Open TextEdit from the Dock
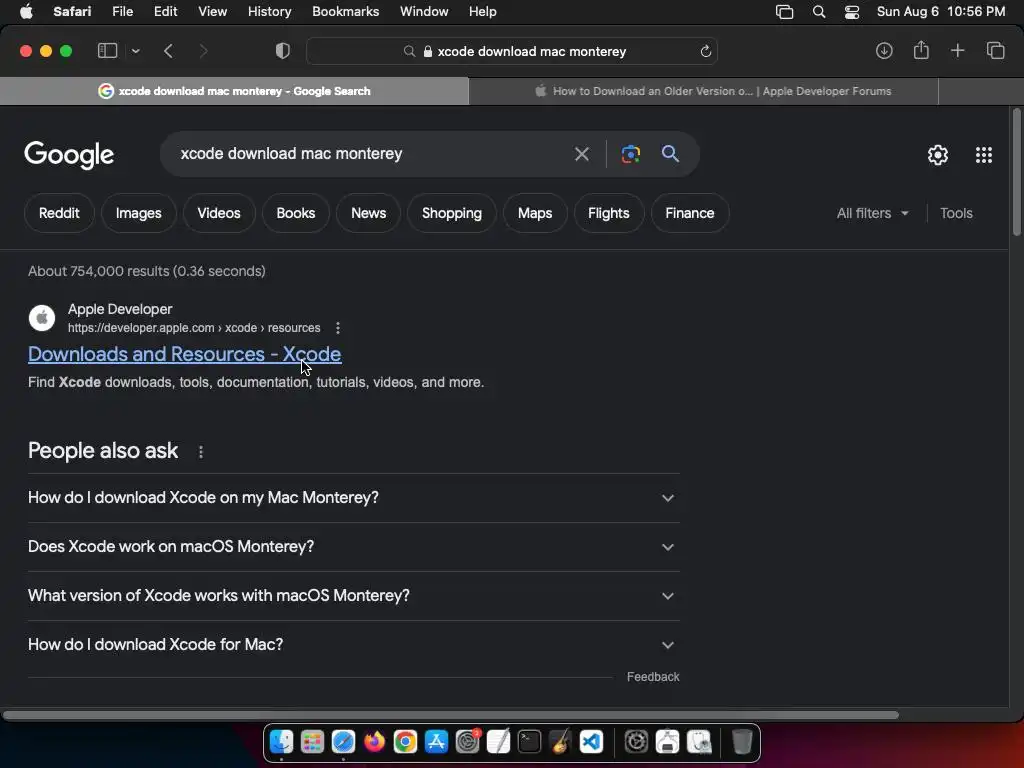The image size is (1024, 768). (x=498, y=742)
